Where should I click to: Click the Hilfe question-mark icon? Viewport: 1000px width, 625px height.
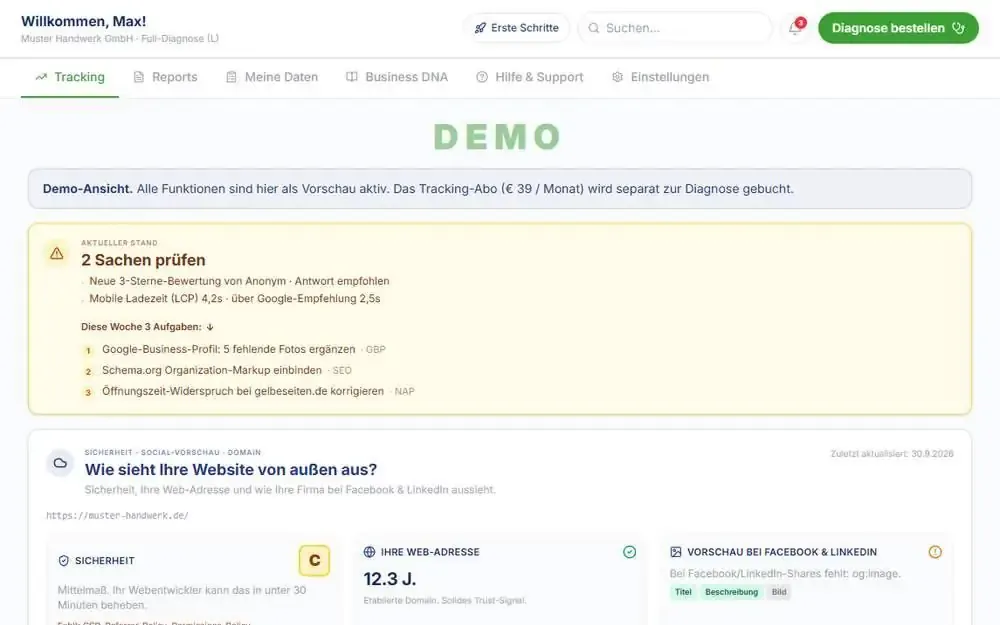[x=482, y=77]
